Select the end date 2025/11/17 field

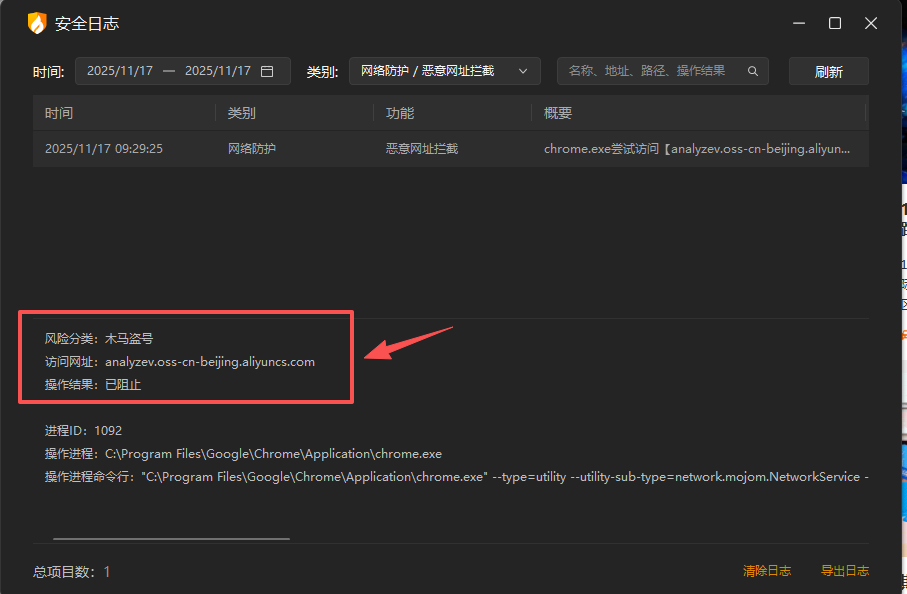(x=217, y=71)
